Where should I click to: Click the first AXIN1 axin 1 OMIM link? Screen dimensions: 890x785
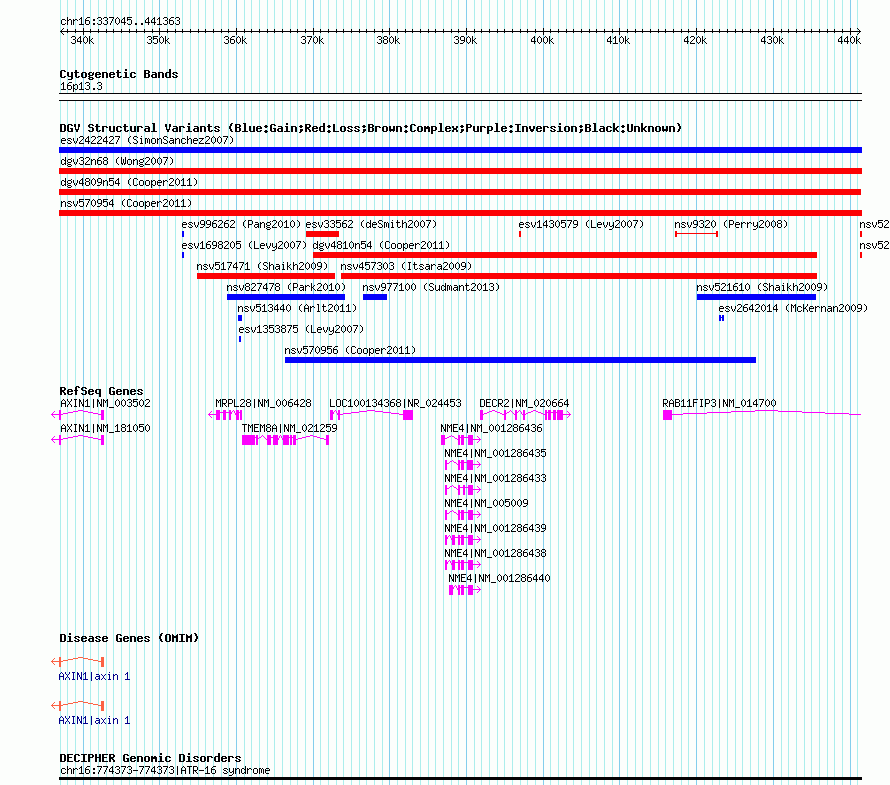coord(94,677)
